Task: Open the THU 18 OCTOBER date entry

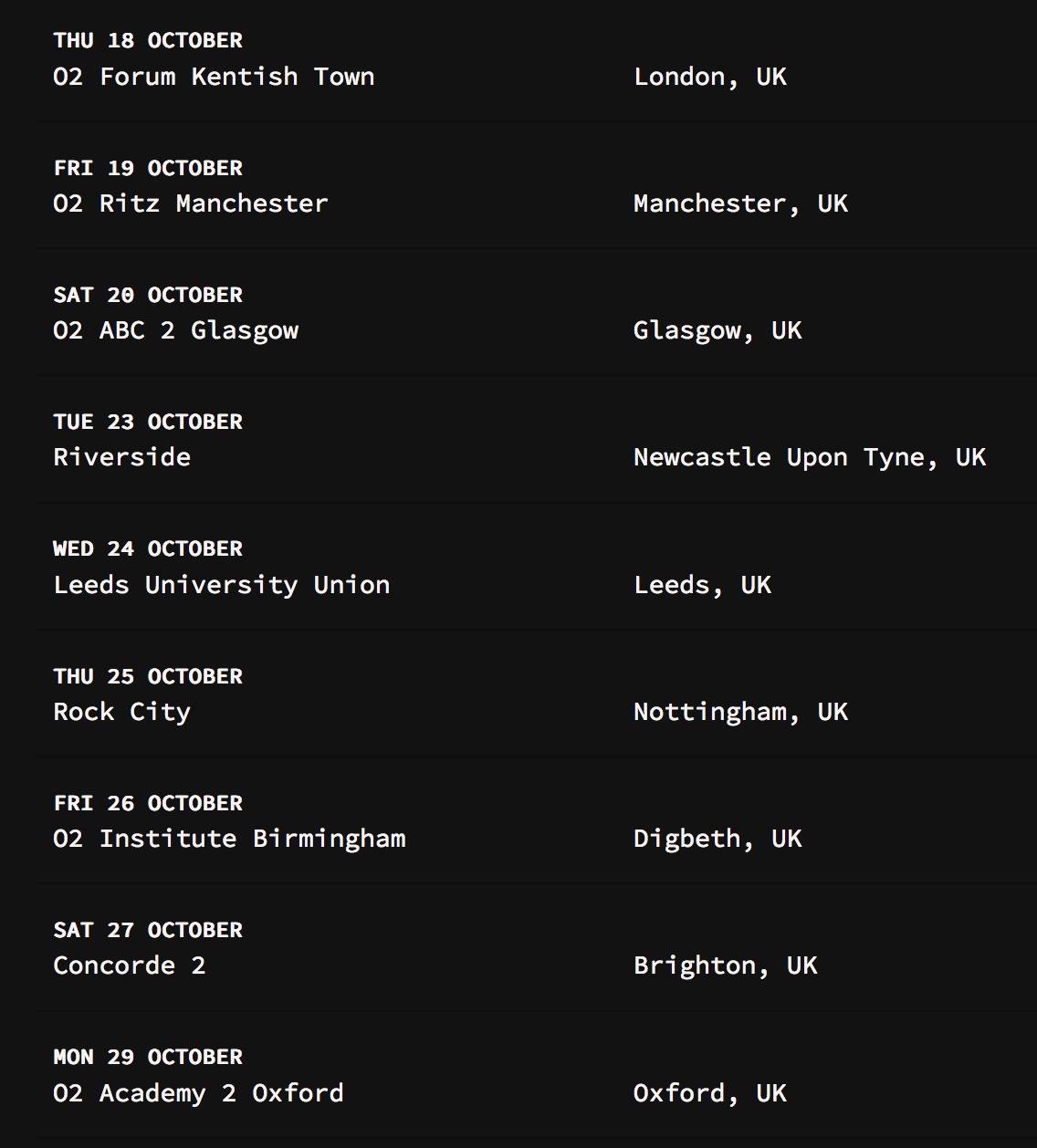Action: [x=148, y=40]
